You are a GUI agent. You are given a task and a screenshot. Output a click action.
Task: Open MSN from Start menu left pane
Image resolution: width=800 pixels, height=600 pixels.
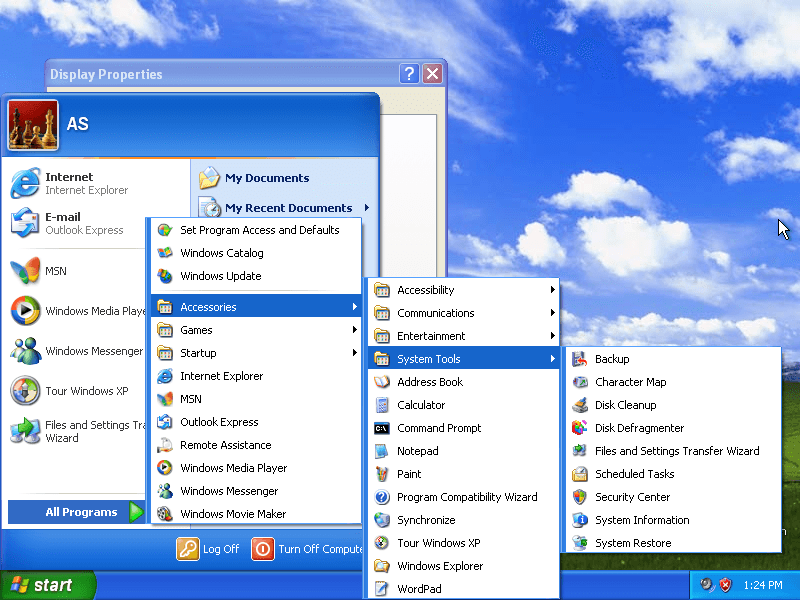(x=77, y=270)
